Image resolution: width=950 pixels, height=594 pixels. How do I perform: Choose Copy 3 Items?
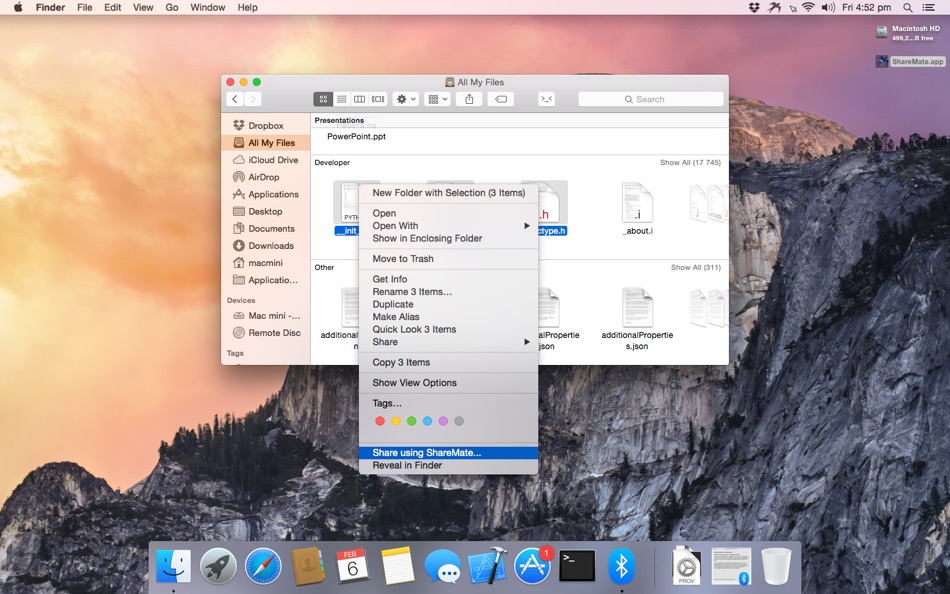pos(448,362)
